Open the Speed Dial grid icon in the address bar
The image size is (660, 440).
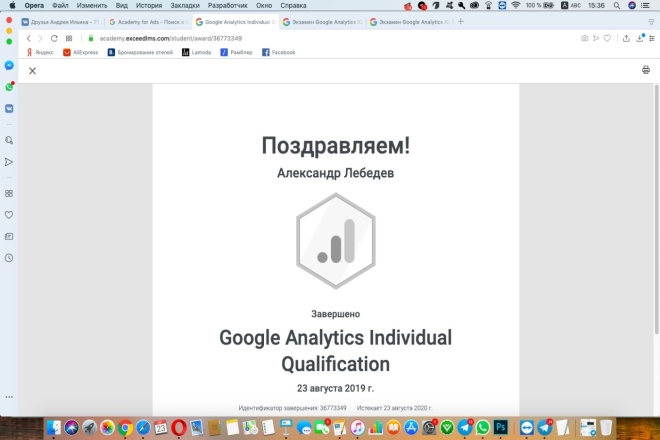pyautogui.click(x=69, y=38)
